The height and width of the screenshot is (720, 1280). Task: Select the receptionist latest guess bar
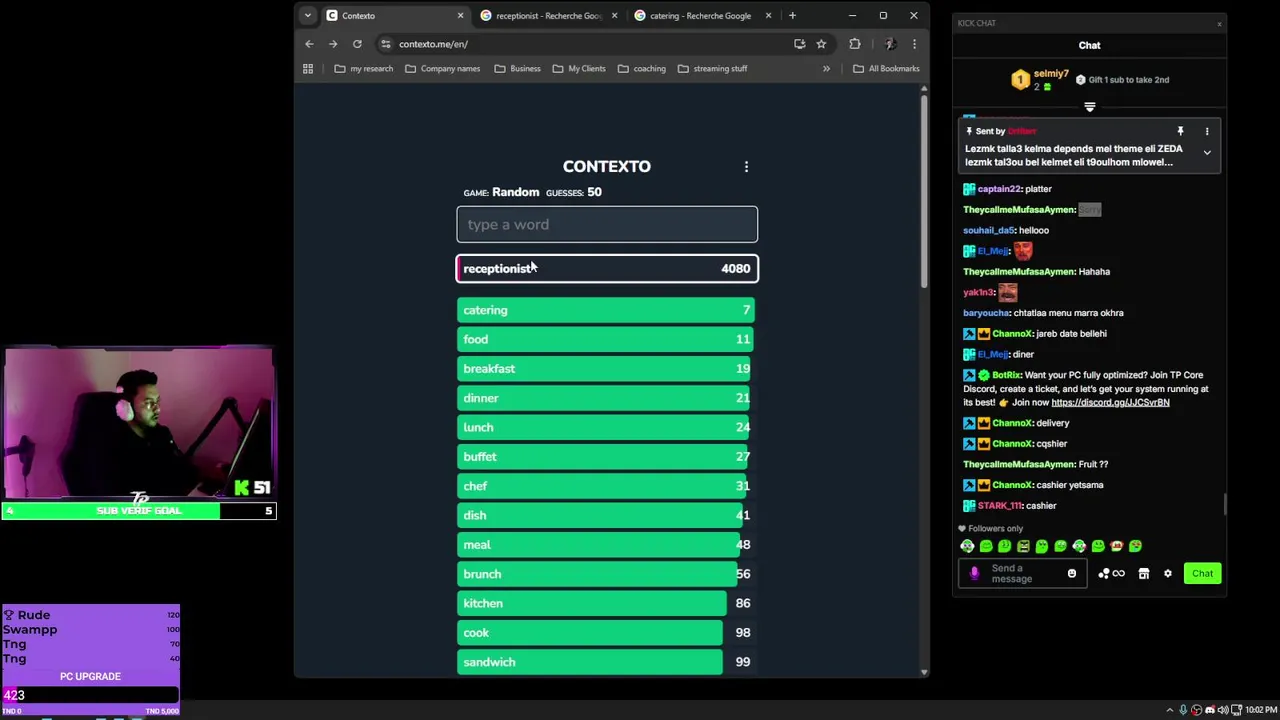pos(607,268)
